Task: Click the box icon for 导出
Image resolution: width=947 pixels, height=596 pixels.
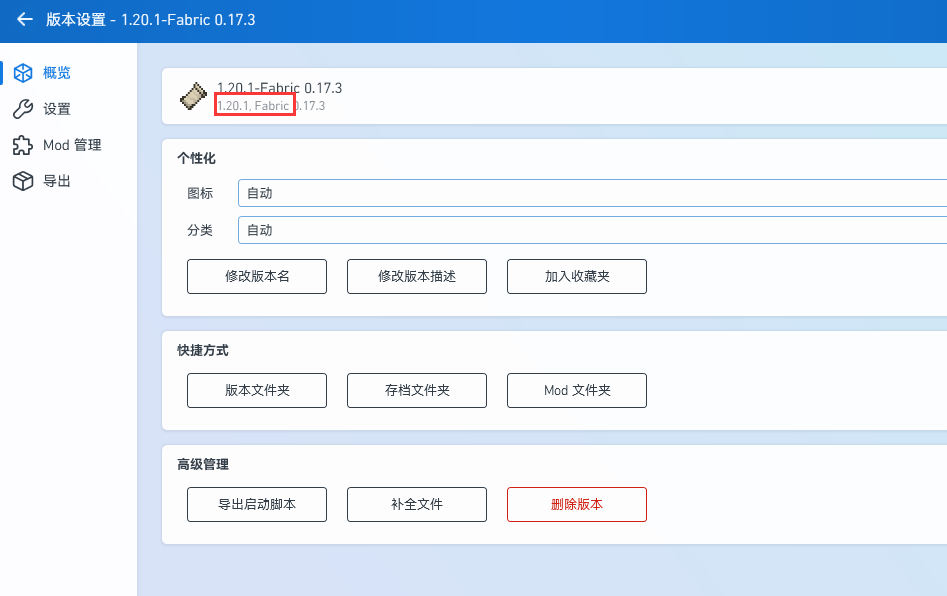Action: [x=22, y=181]
